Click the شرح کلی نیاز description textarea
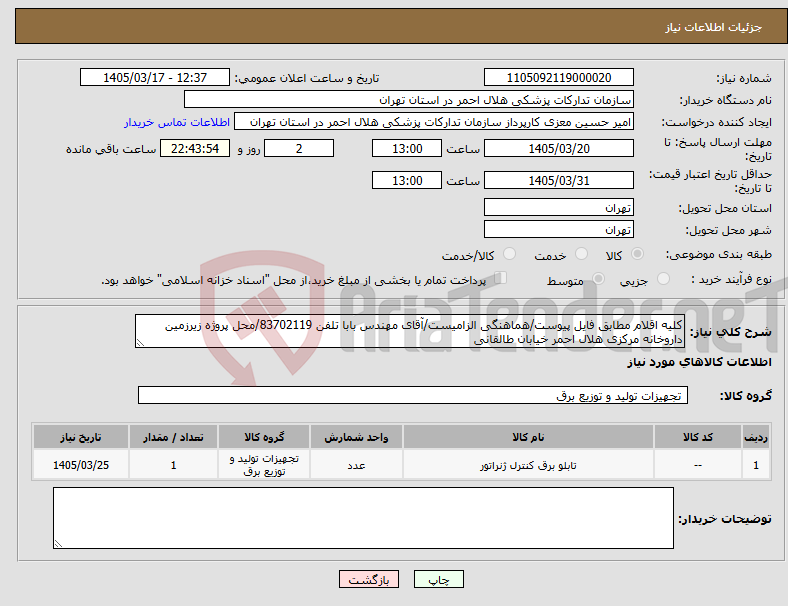Viewport: 788px width, 606px height. pos(410,332)
